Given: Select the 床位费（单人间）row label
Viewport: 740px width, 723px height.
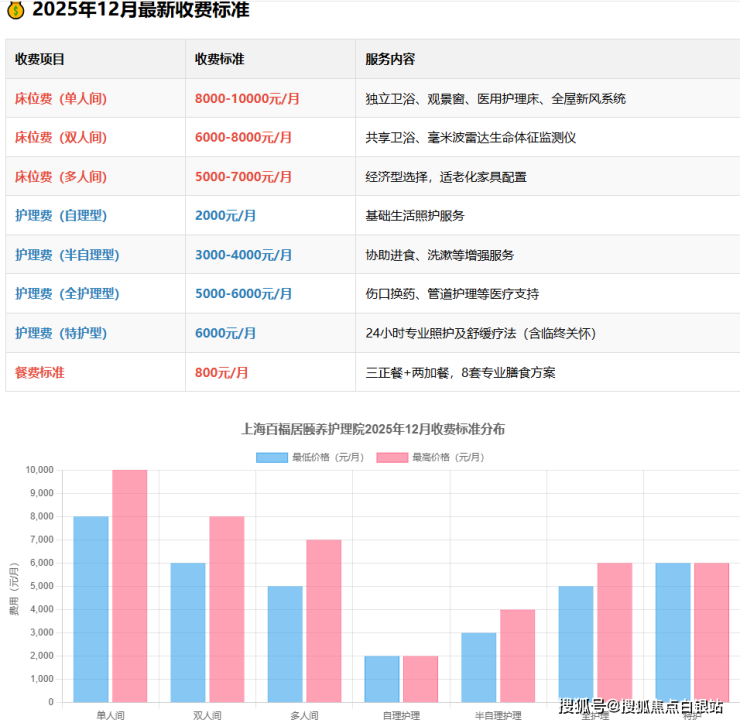Looking at the screenshot, I should point(61,99).
